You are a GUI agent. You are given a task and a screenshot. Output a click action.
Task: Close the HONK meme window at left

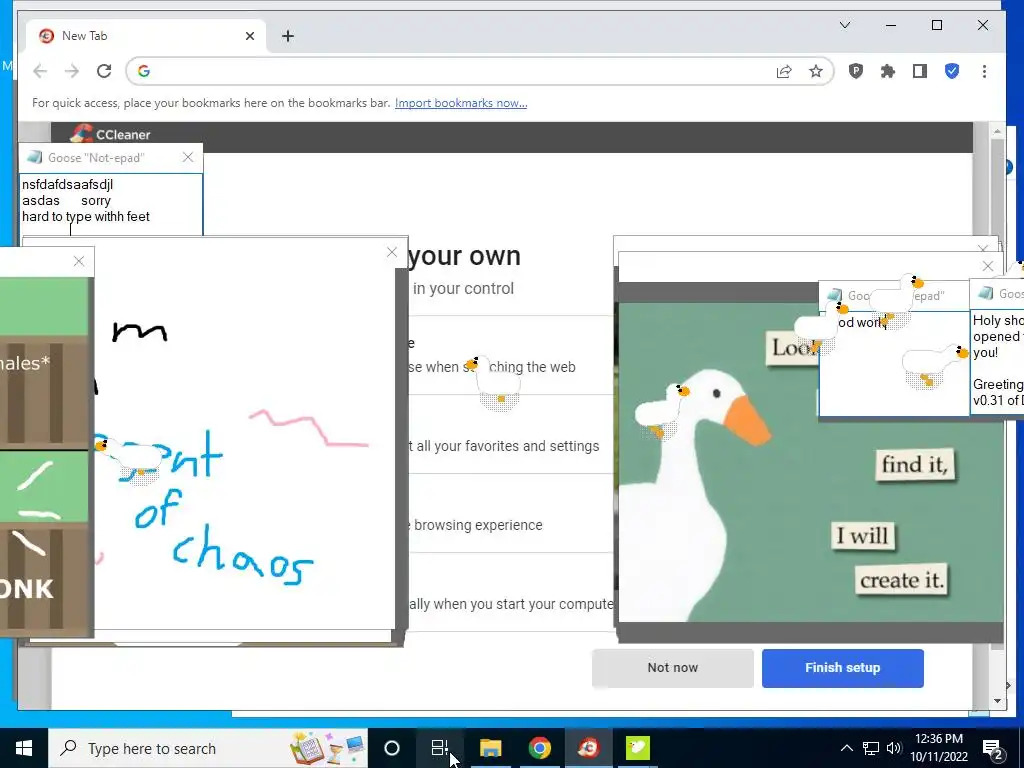tap(79, 261)
